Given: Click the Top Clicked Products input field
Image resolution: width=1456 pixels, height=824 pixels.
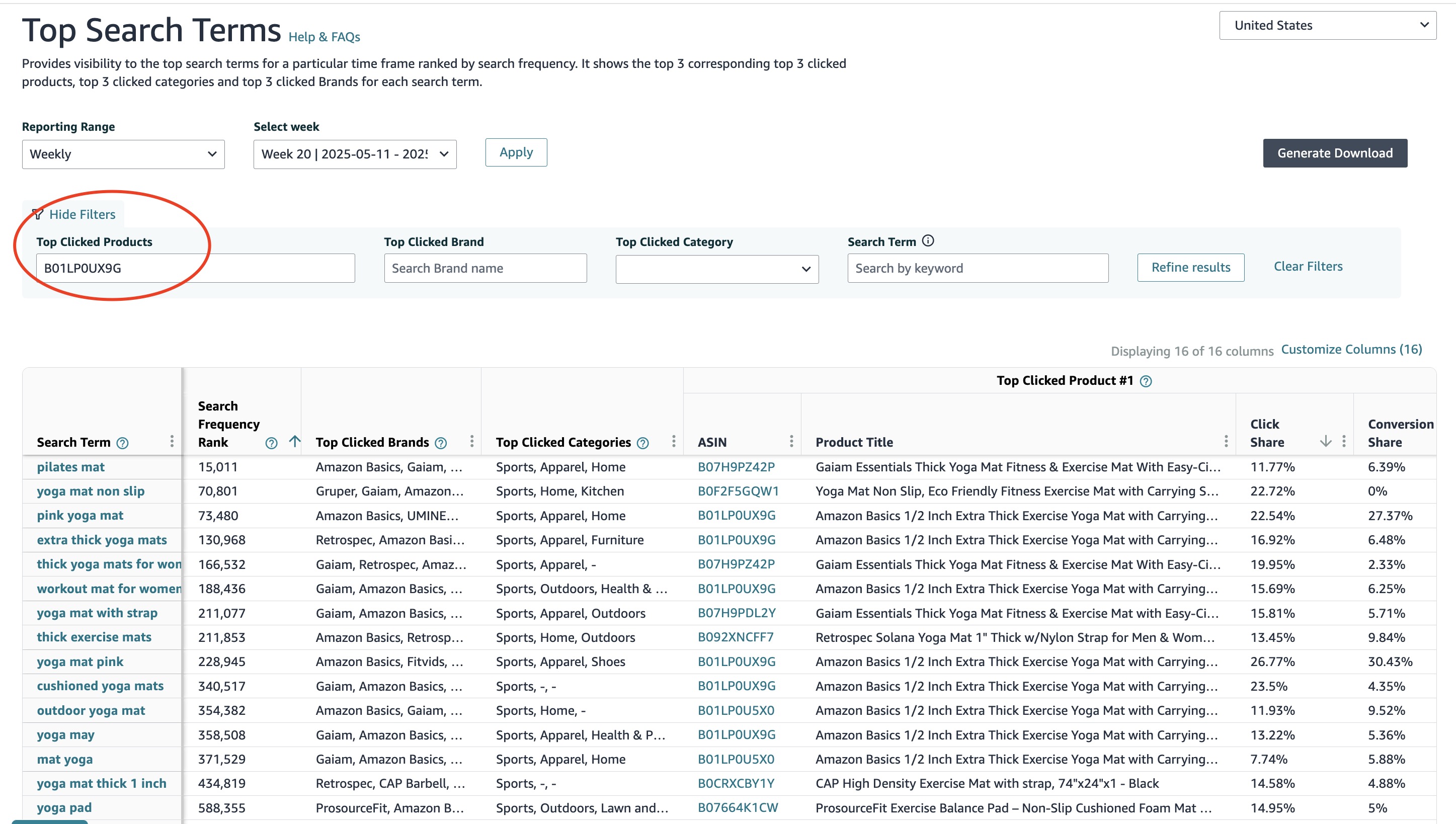Looking at the screenshot, I should pos(195,268).
